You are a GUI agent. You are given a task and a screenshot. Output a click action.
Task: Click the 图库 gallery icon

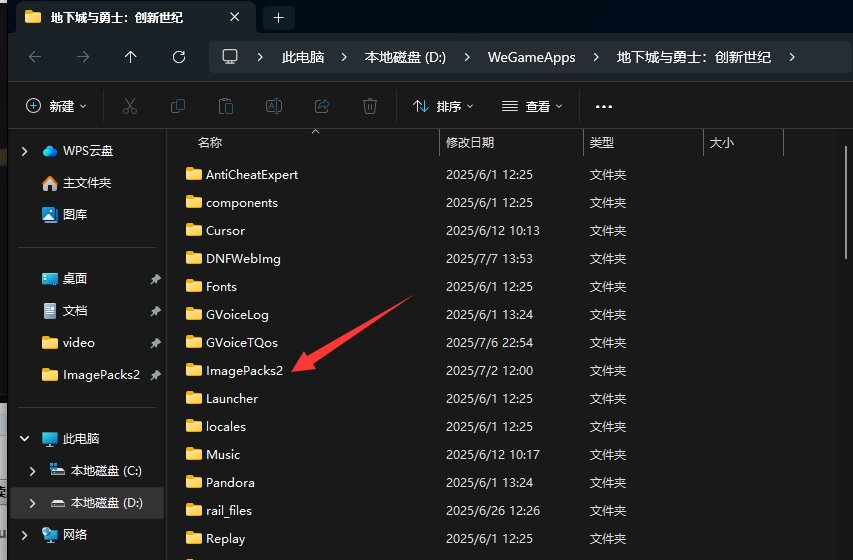coord(50,215)
